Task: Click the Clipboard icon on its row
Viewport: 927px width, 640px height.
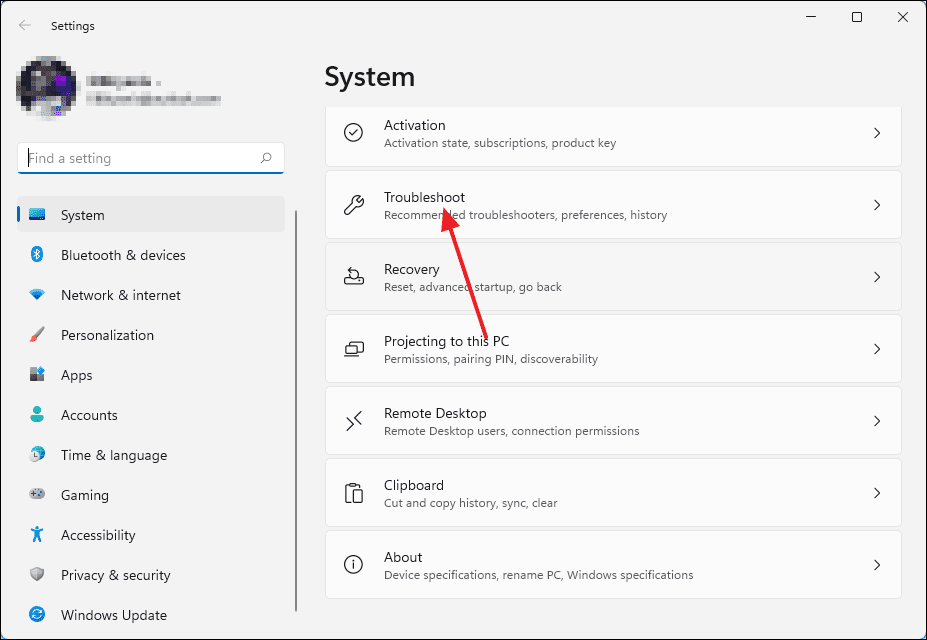Action: [x=353, y=492]
